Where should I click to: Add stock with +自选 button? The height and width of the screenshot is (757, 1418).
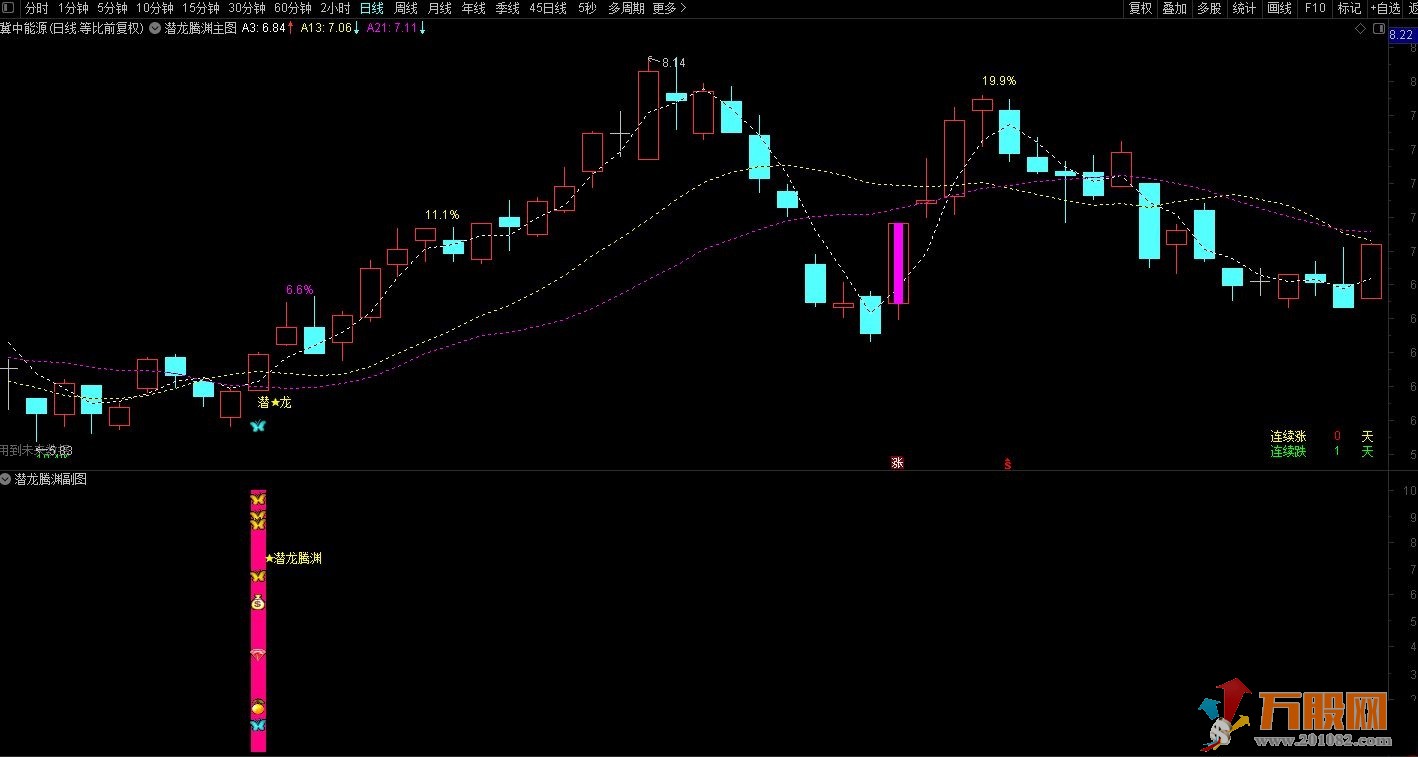tap(1385, 8)
